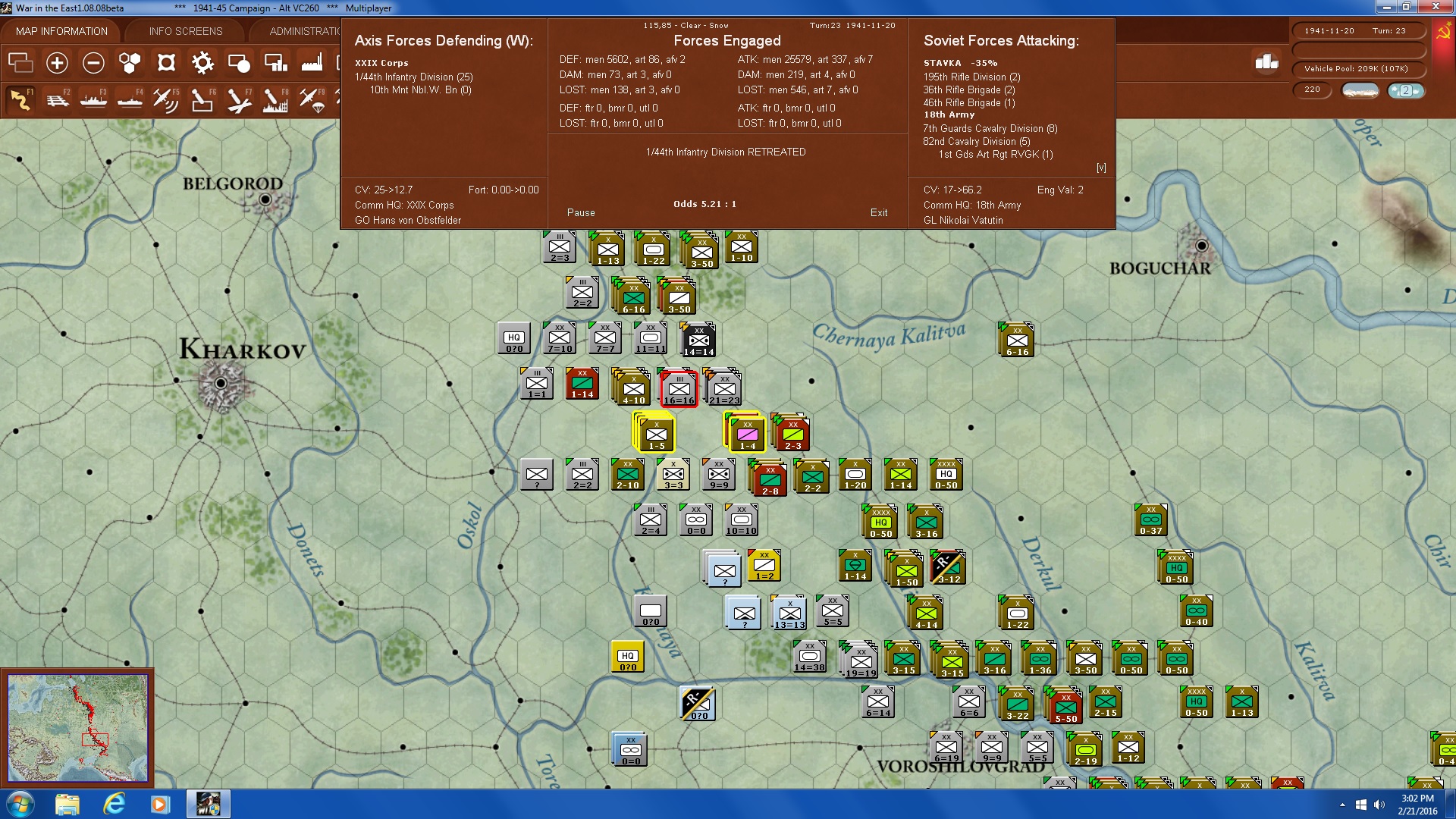Viewport: 1456px width, 819px height.
Task: Open the ADMINISTRATION tab
Action: click(303, 31)
